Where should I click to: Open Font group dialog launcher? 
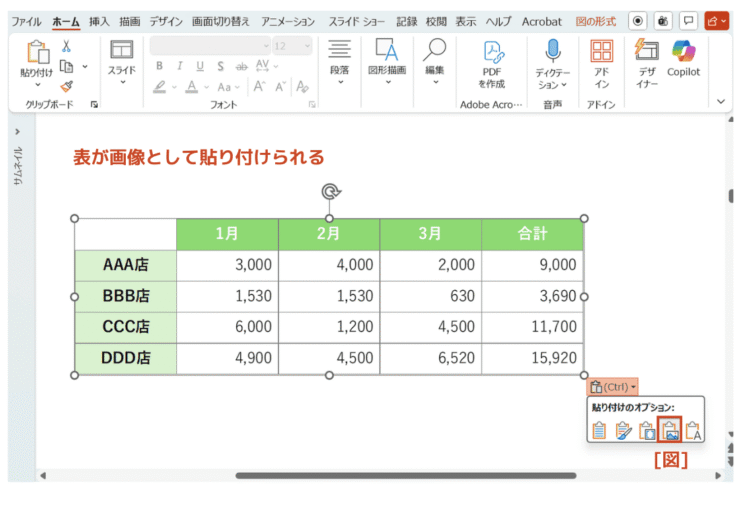pos(312,104)
